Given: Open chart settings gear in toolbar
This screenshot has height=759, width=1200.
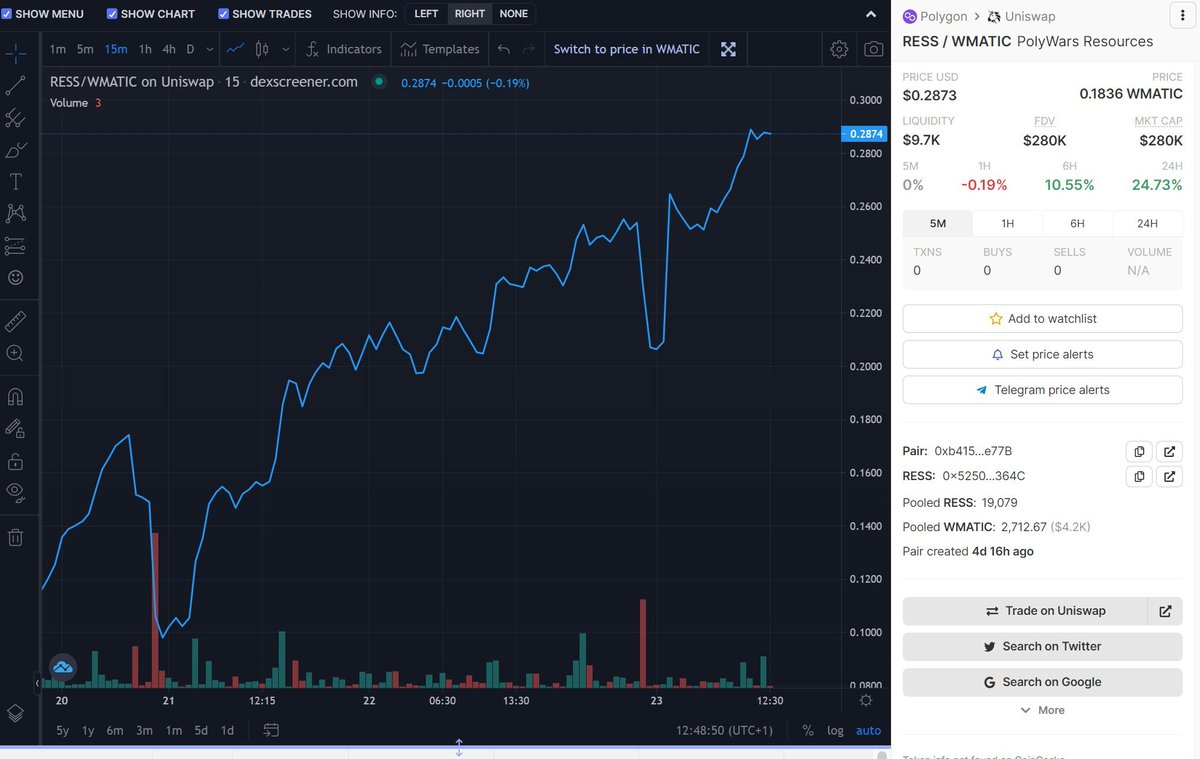Looking at the screenshot, I should point(839,49).
